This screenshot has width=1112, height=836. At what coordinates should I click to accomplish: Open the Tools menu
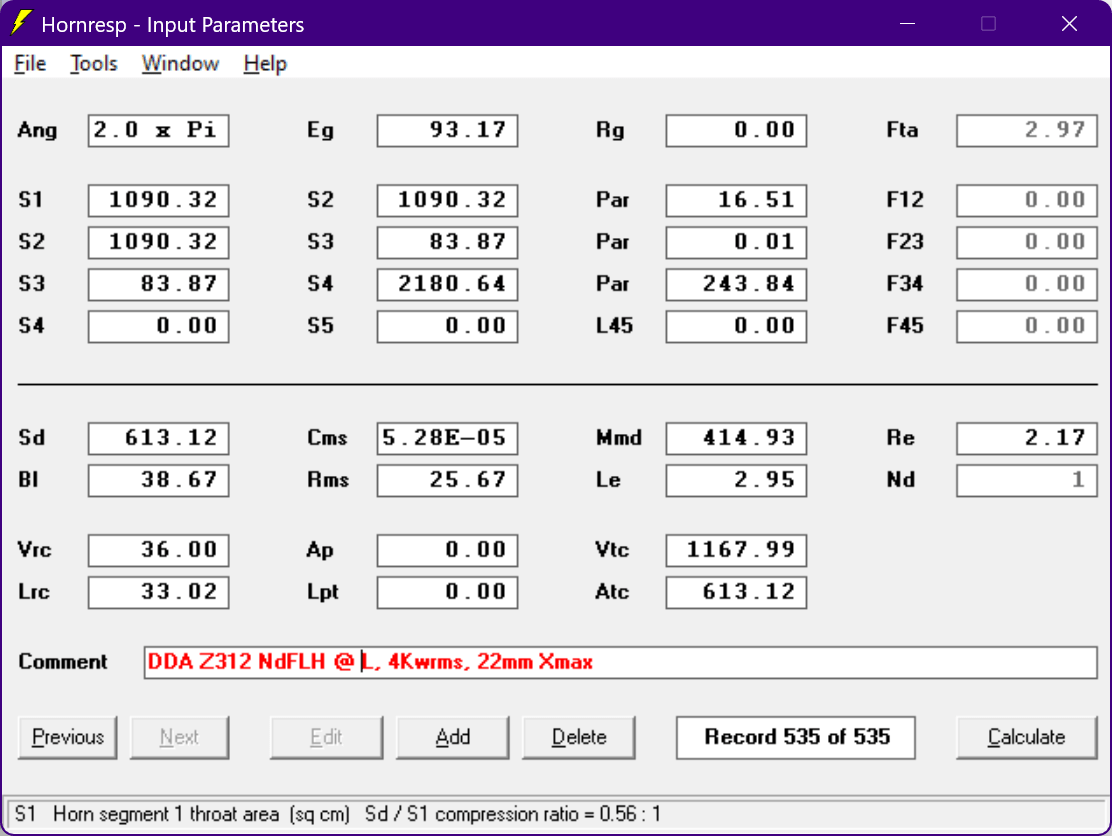(94, 64)
